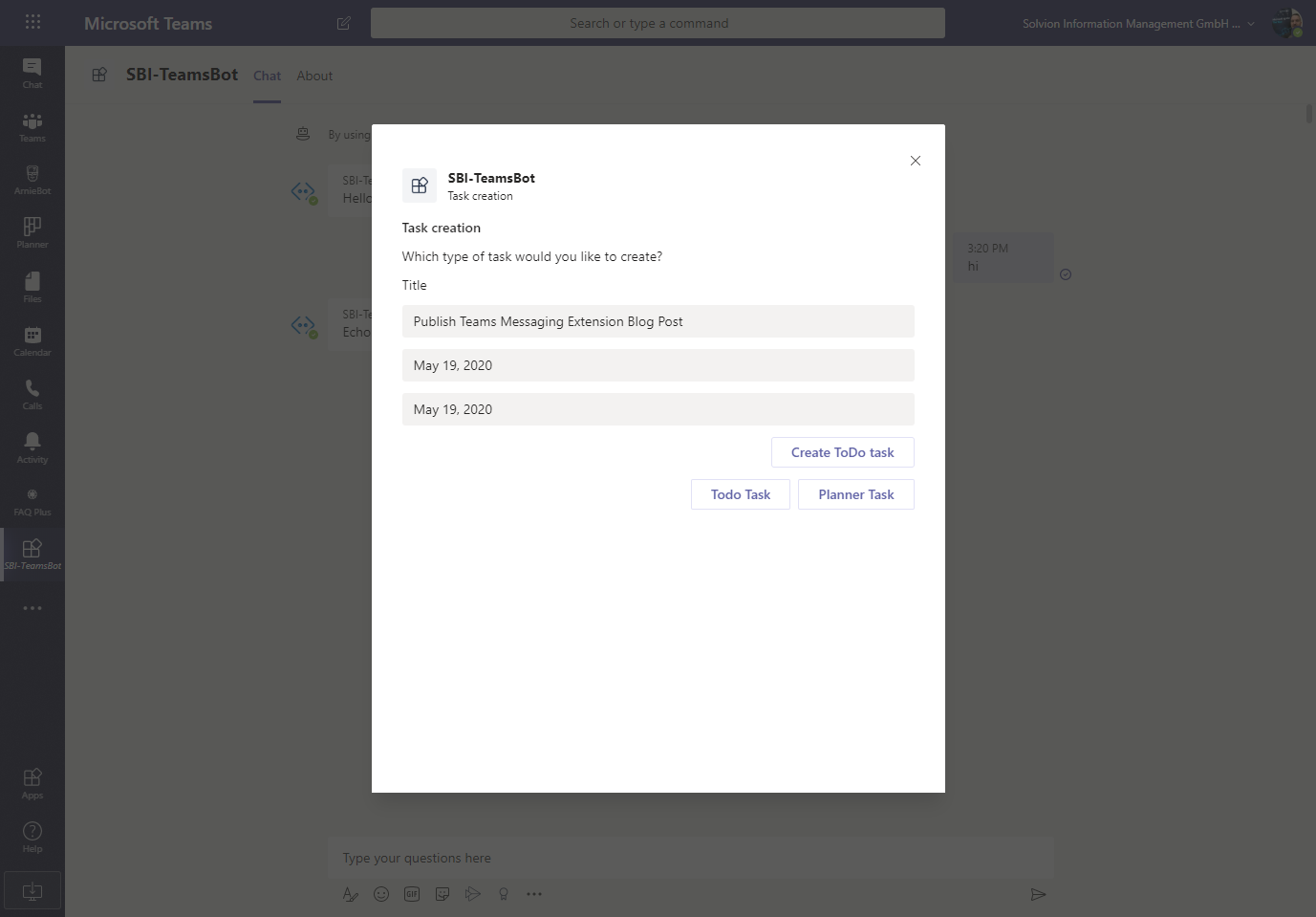Image resolution: width=1316 pixels, height=917 pixels.
Task: Click the Stream icon in compose bar
Action: (473, 894)
